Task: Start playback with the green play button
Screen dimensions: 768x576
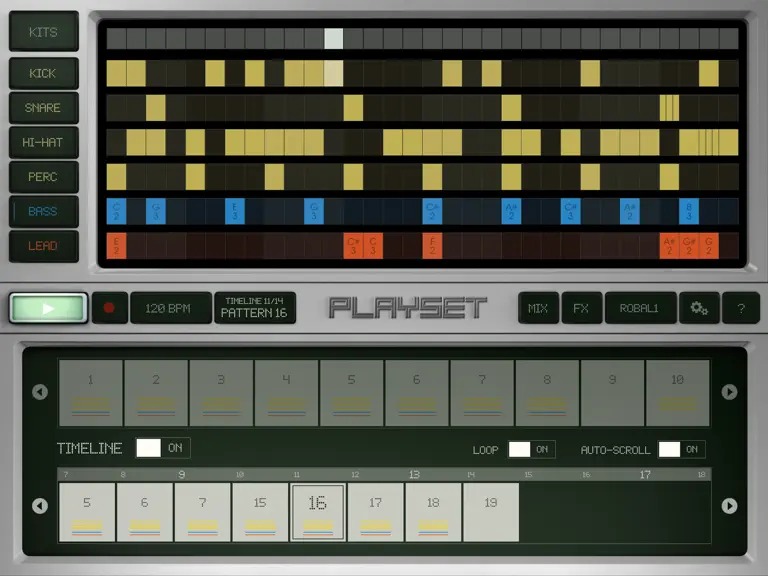Action: pyautogui.click(x=48, y=308)
